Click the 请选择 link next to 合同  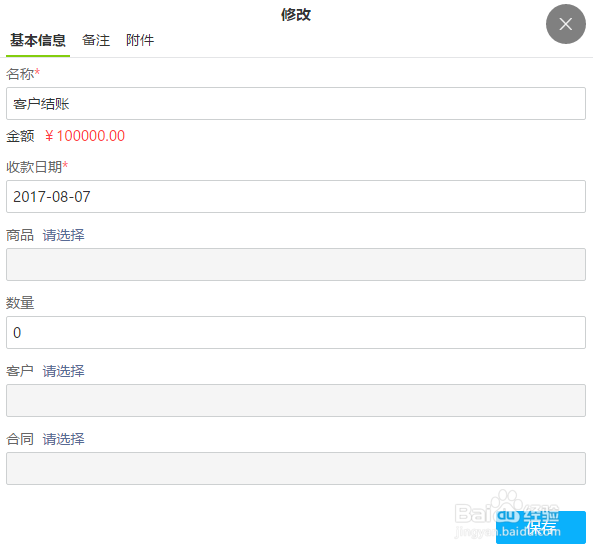click(x=63, y=439)
